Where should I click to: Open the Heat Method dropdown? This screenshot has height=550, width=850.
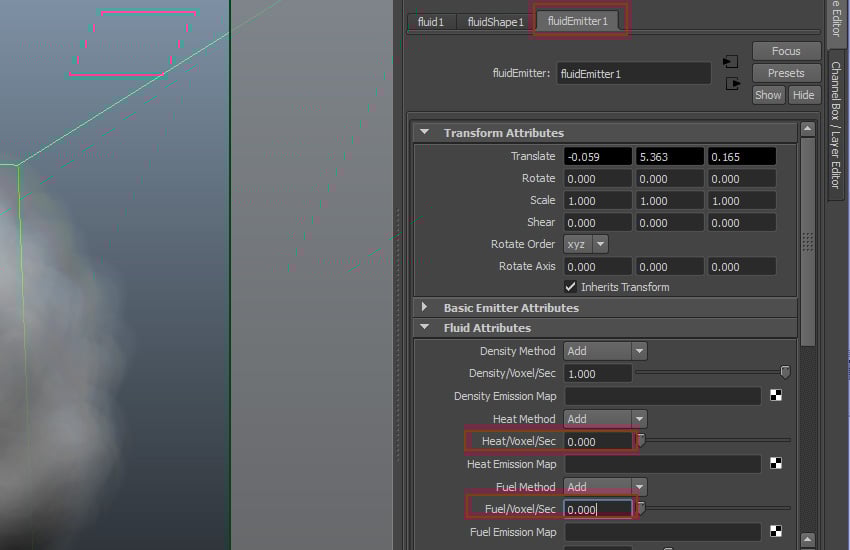click(606, 419)
